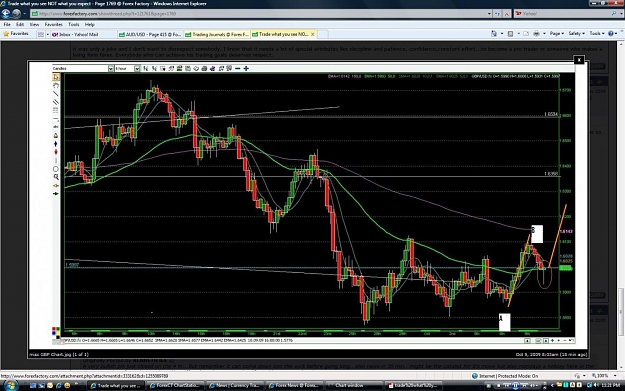Select the green arrow tool in chart sidebar
This screenshot has width=625, height=391.
click(x=56, y=194)
